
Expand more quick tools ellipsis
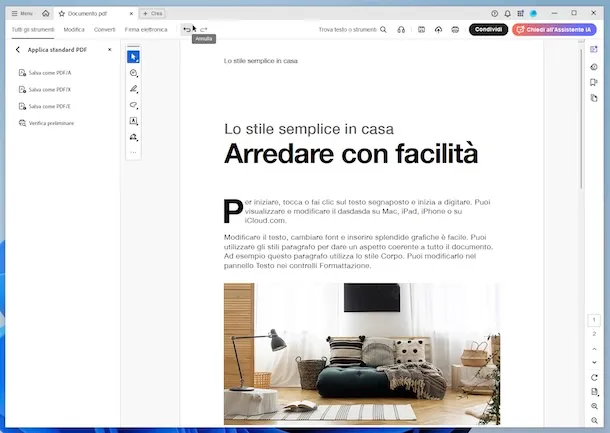[x=133, y=153]
